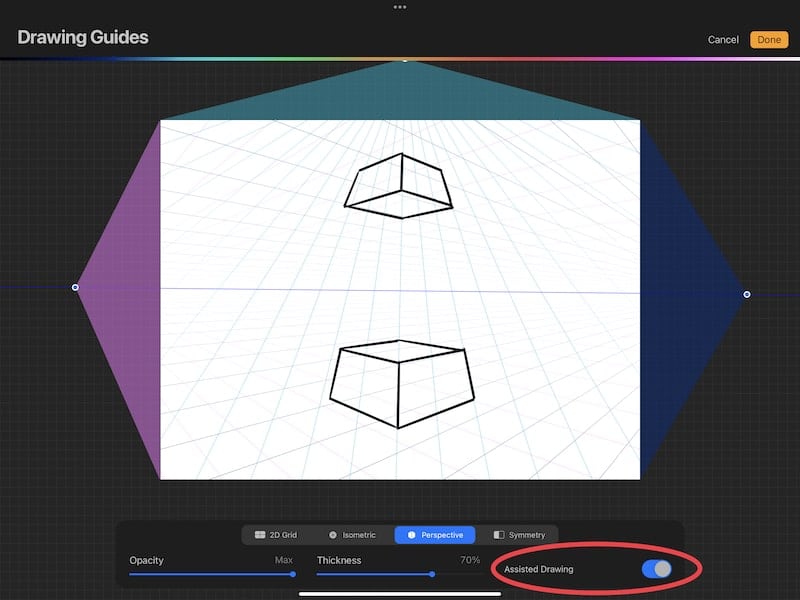Switch to the Symmetry tab
Viewport: 800px width, 600px height.
(519, 534)
